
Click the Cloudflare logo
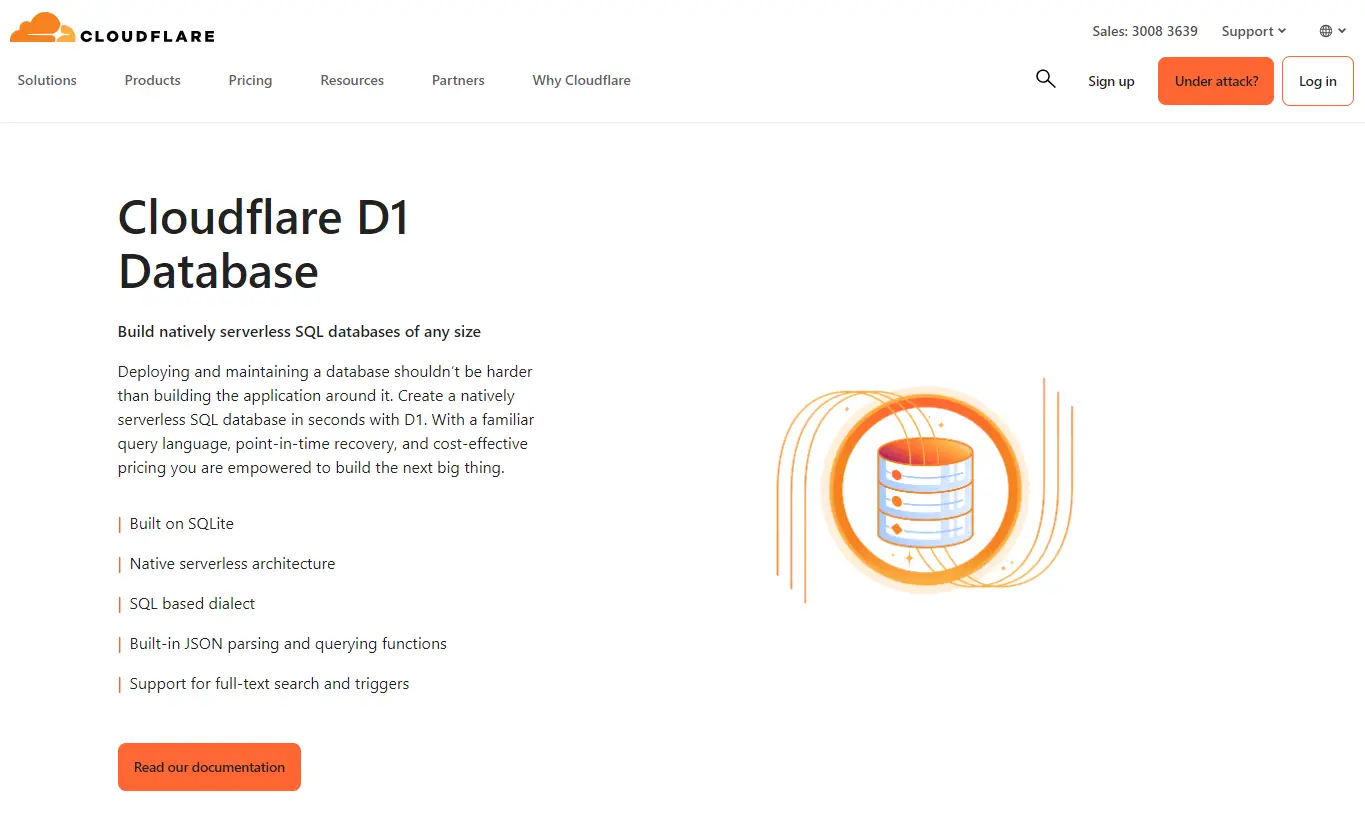pyautogui.click(x=112, y=28)
